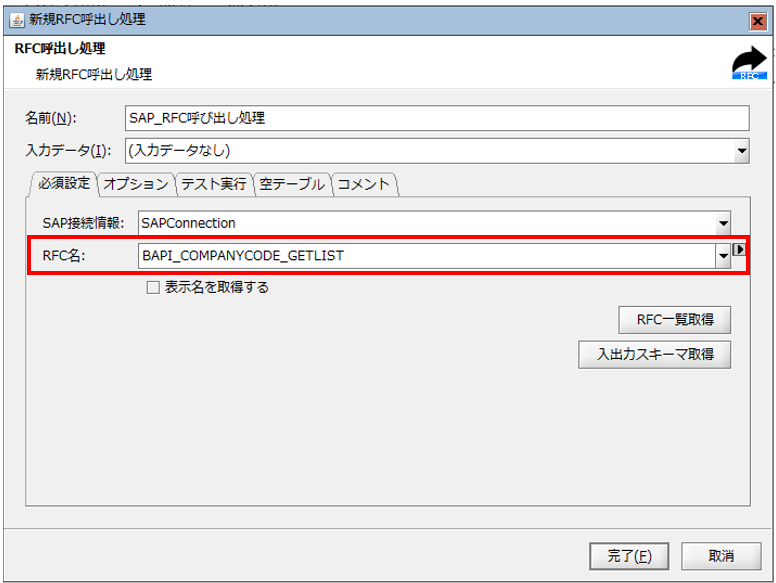Expand the RFC名 dropdown arrow
This screenshot has width=776, height=583.
tap(723, 256)
